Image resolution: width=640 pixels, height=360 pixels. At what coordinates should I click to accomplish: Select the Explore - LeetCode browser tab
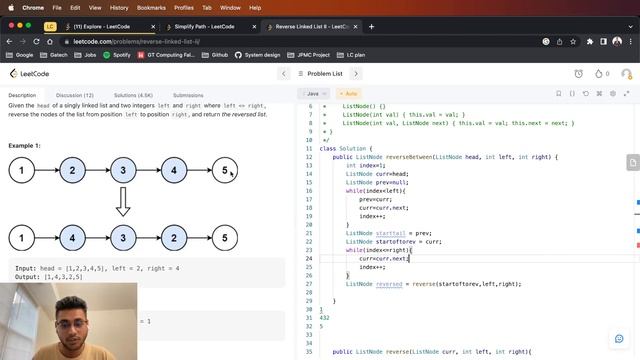(x=102, y=27)
